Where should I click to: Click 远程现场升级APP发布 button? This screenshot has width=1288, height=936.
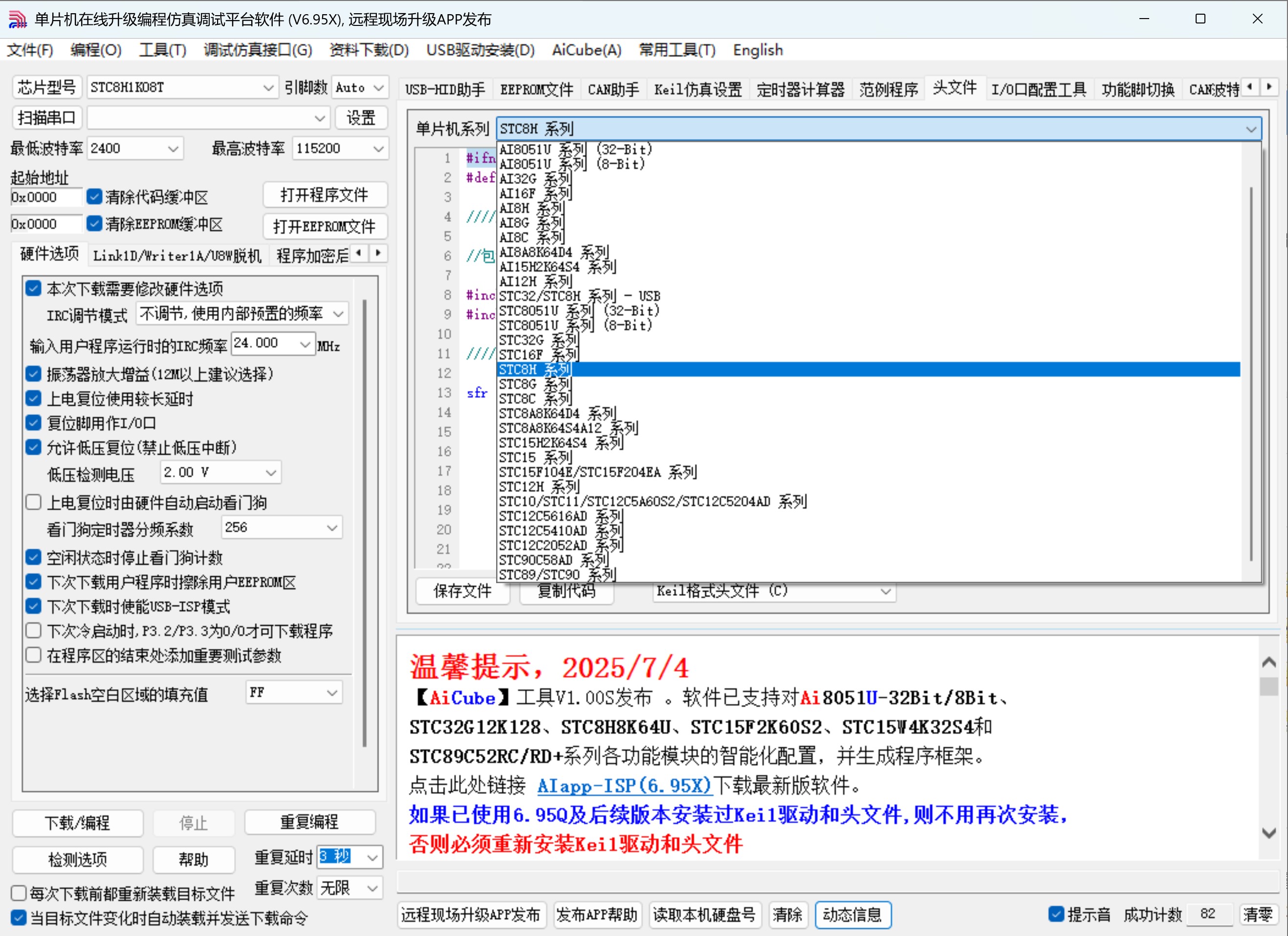coord(471,914)
